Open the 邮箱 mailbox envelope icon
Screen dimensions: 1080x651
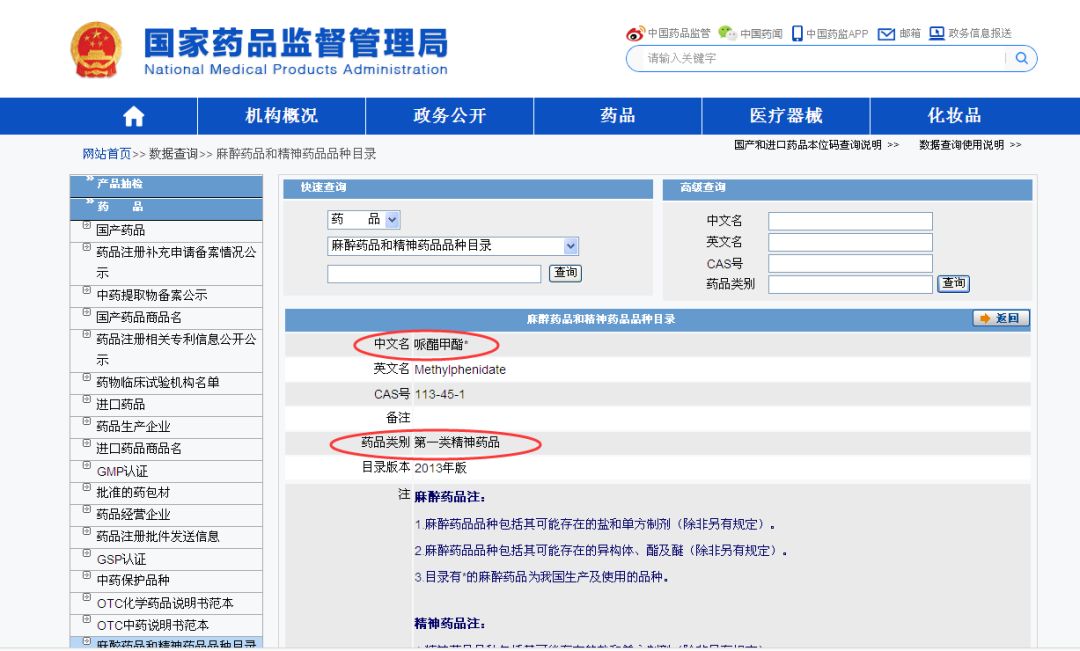(x=888, y=31)
